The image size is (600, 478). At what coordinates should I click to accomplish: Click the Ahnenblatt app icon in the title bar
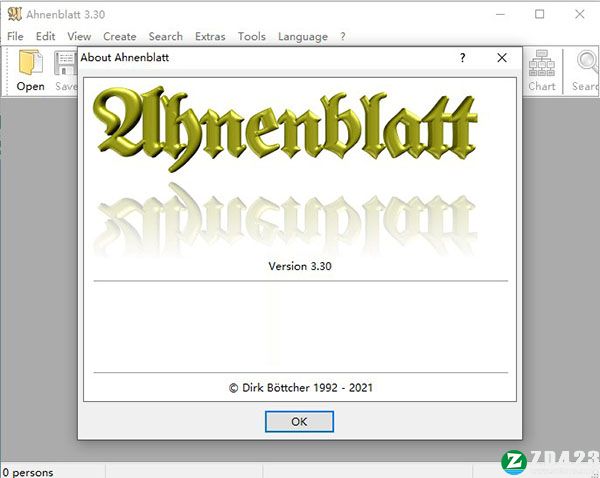15,14
